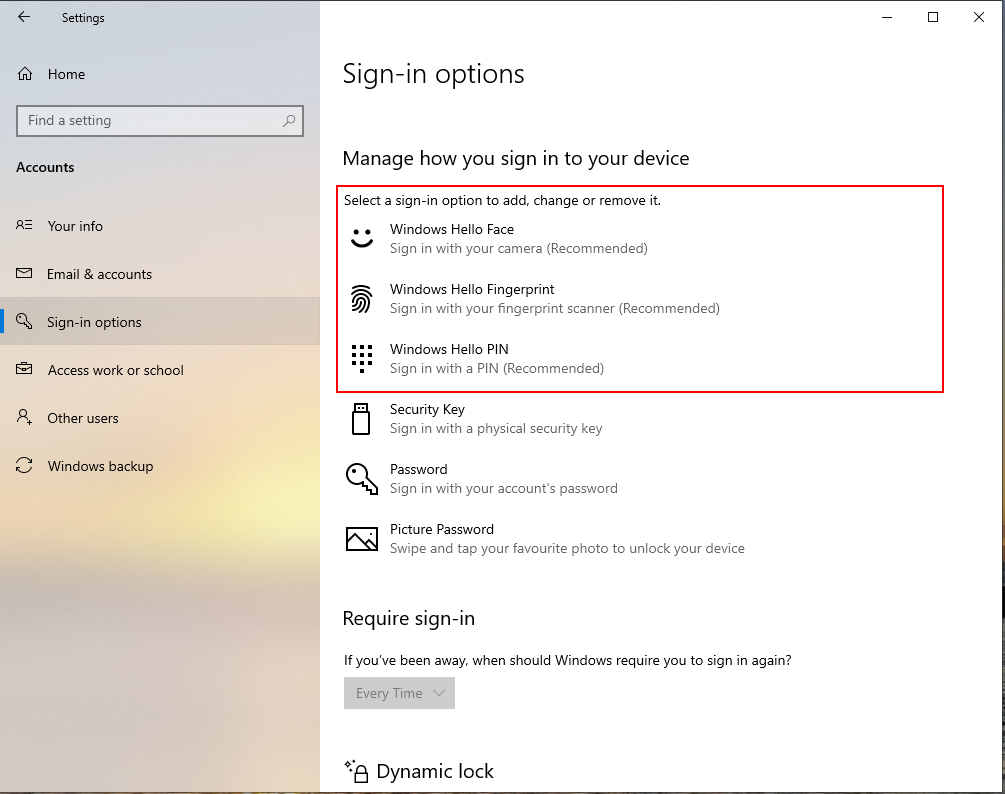Maximize the Settings window
1005x794 pixels.
(x=933, y=17)
